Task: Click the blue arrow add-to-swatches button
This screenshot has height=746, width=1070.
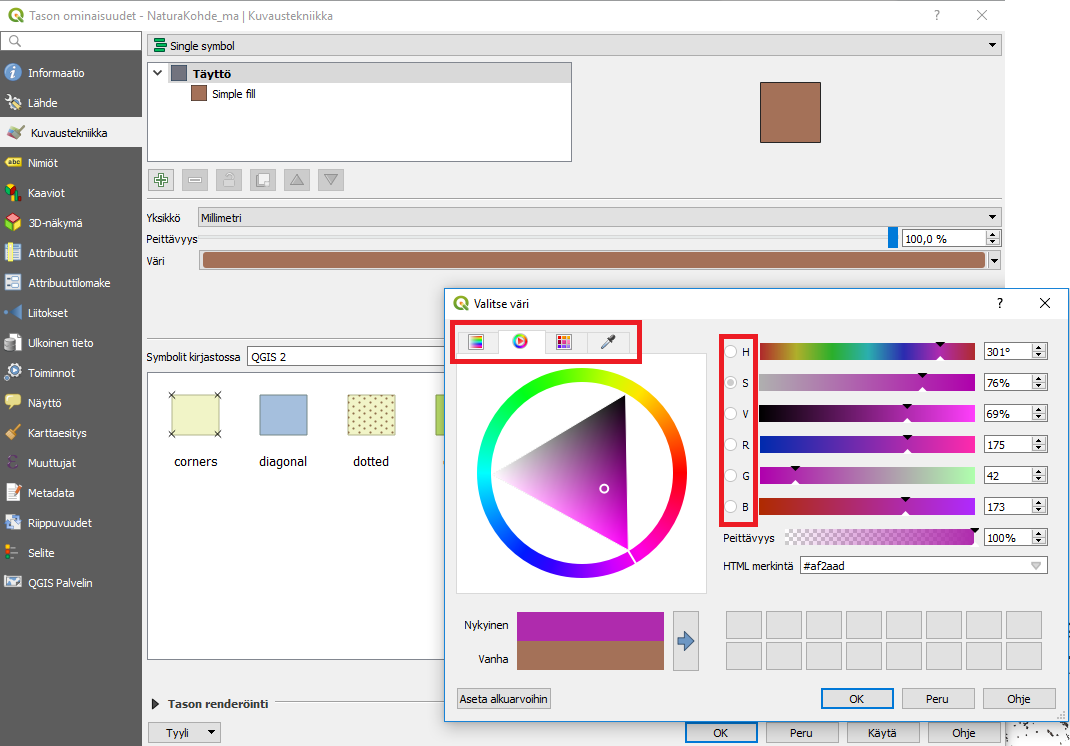Action: [685, 641]
